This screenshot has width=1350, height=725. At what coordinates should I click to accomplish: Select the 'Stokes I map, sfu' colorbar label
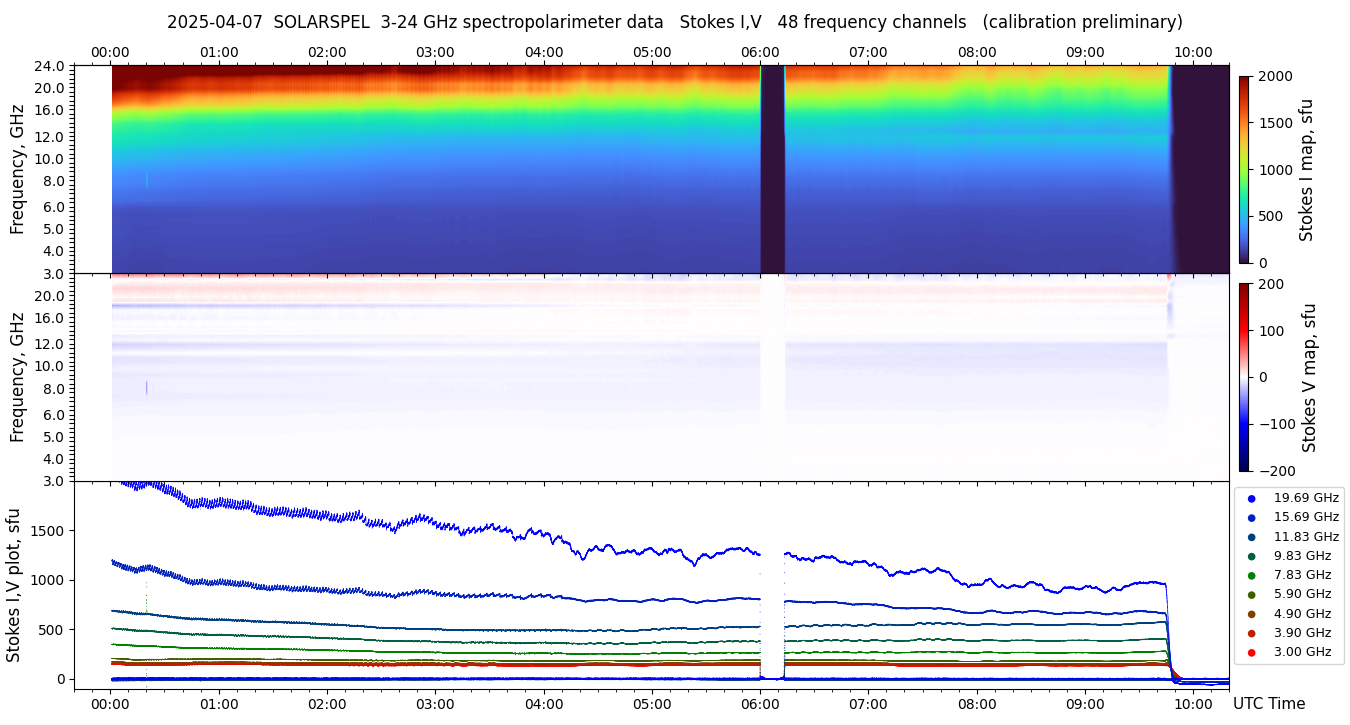pos(1306,169)
